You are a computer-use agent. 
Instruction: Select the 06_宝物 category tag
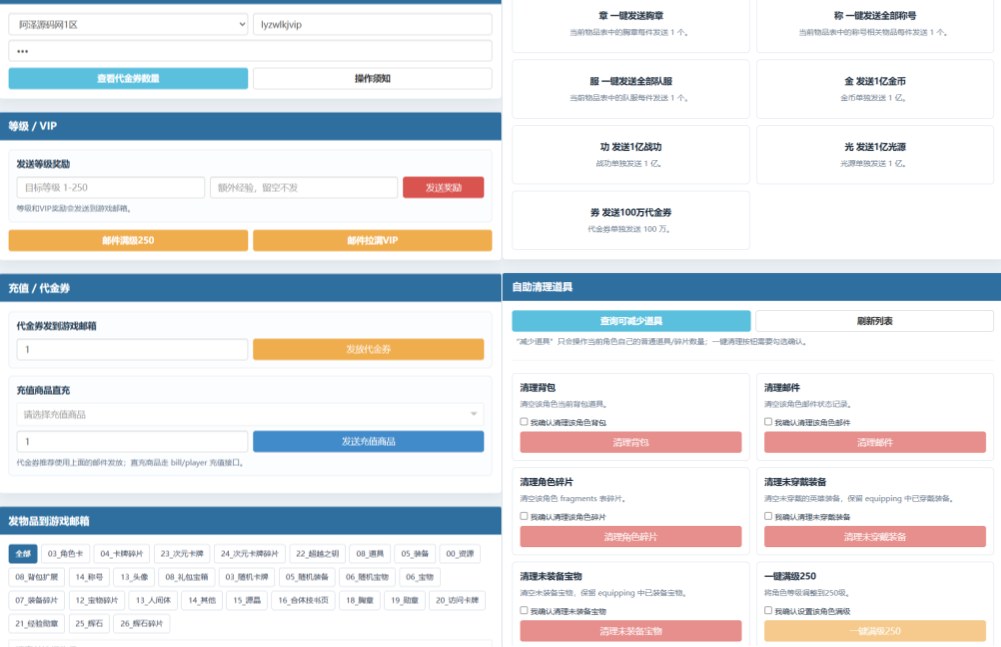click(x=419, y=577)
